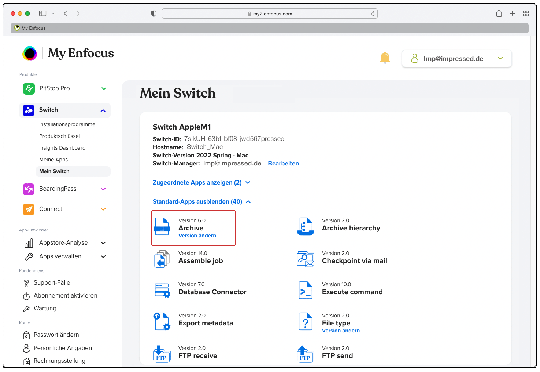This screenshot has width=540, height=372.
Task: Click the Support-Fälle icon
Action: point(27,283)
